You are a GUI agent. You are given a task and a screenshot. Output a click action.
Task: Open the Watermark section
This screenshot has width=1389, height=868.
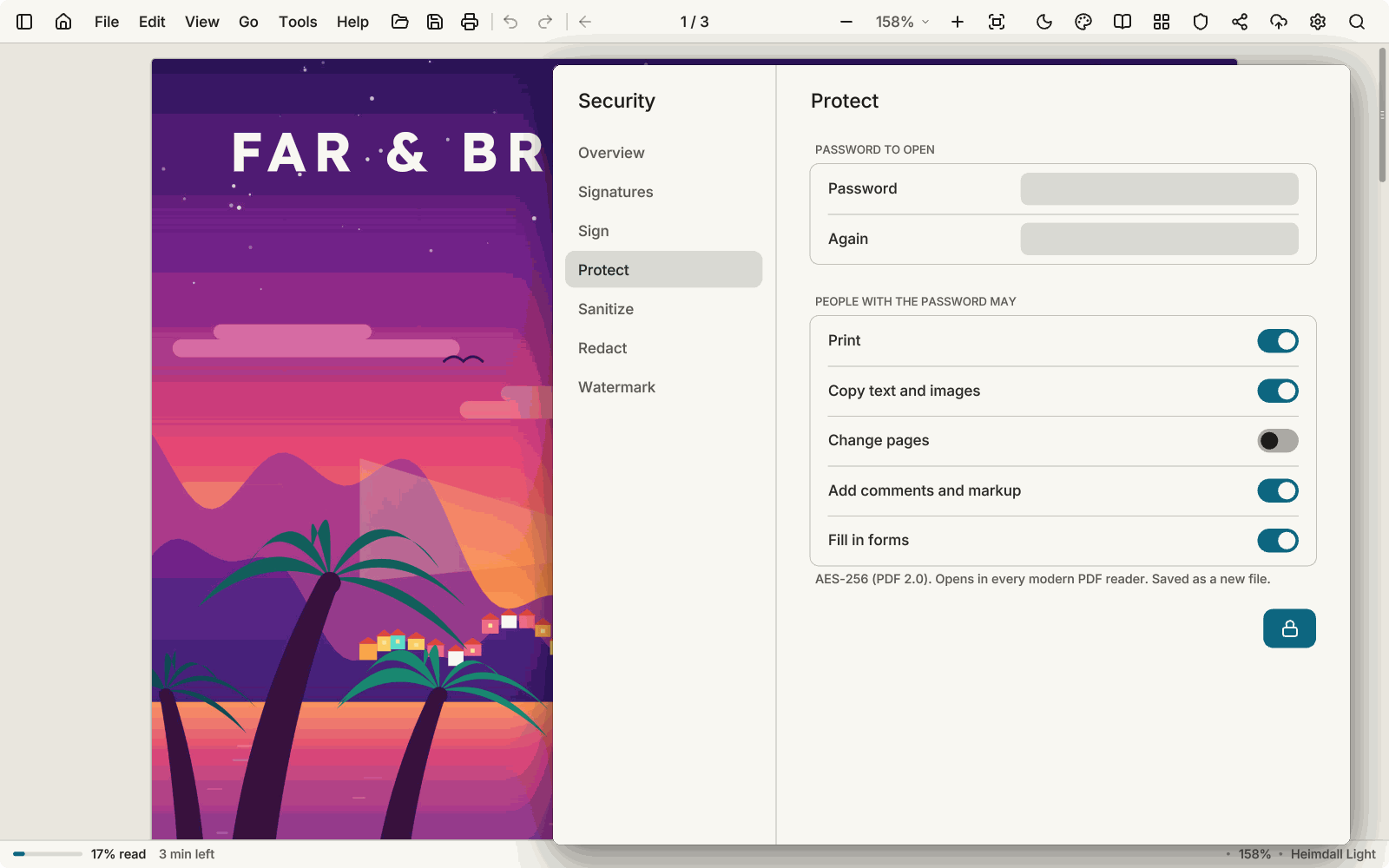click(x=663, y=387)
